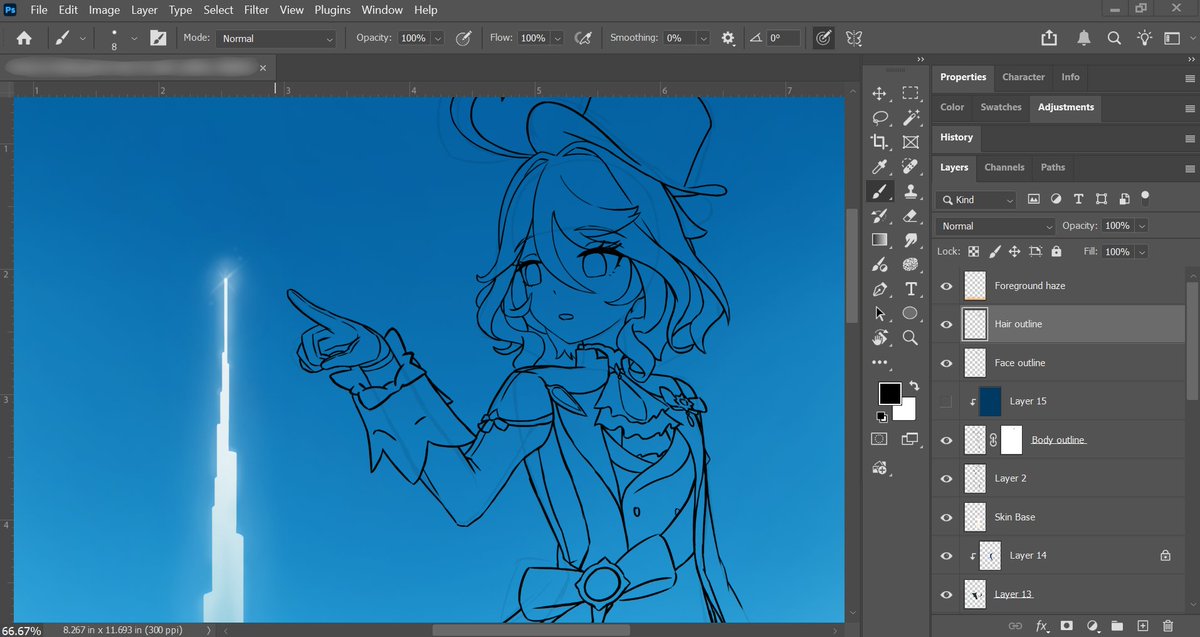
Task: Hide the Foreground haze layer
Action: pos(947,286)
